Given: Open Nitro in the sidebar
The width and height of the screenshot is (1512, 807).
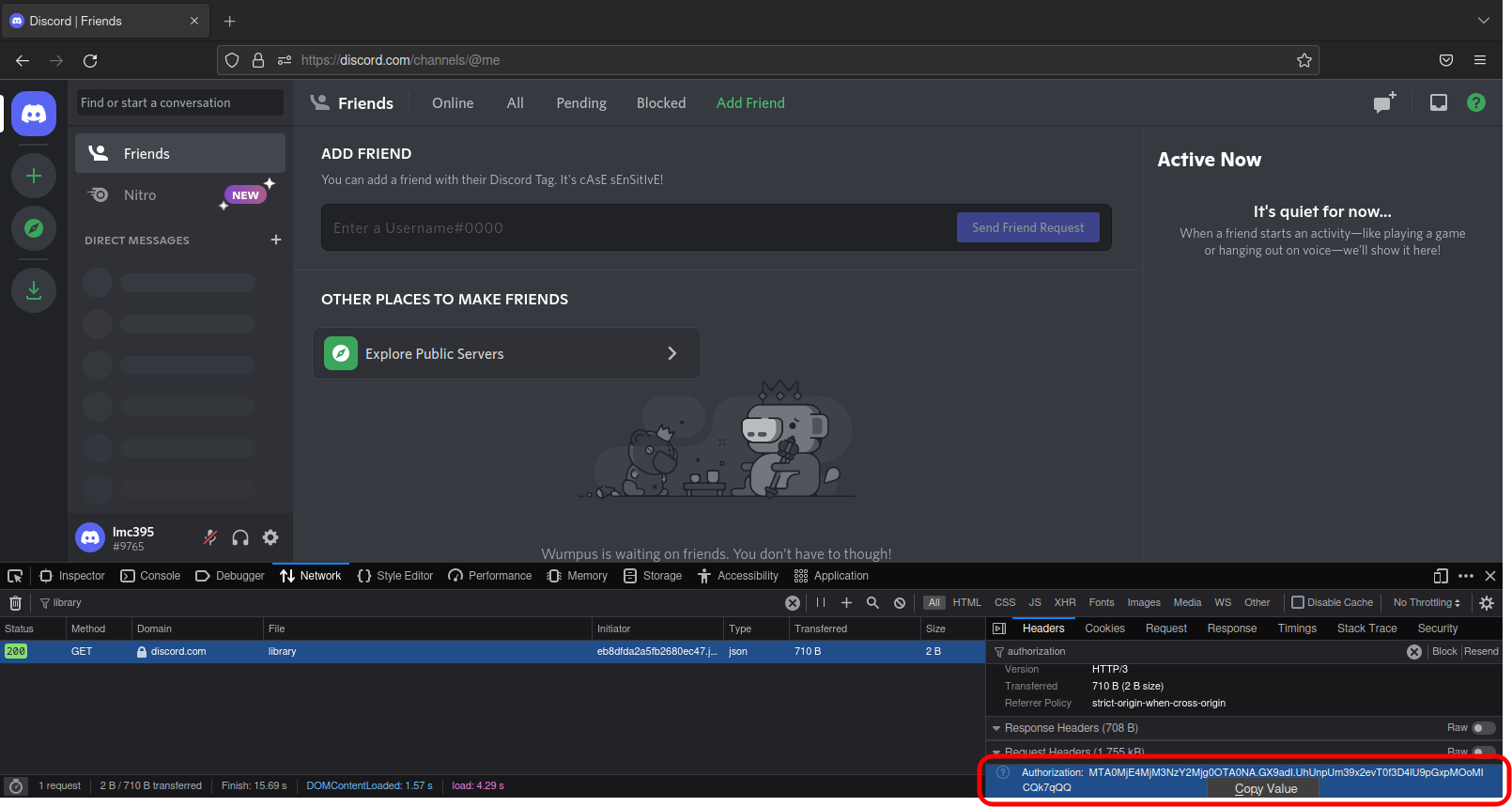Looking at the screenshot, I should click(180, 194).
